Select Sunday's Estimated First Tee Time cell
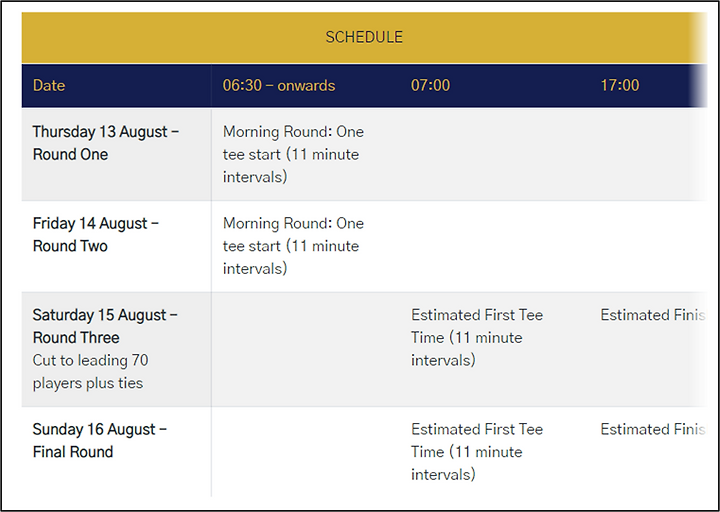Image resolution: width=720 pixels, height=512 pixels. 477,452
